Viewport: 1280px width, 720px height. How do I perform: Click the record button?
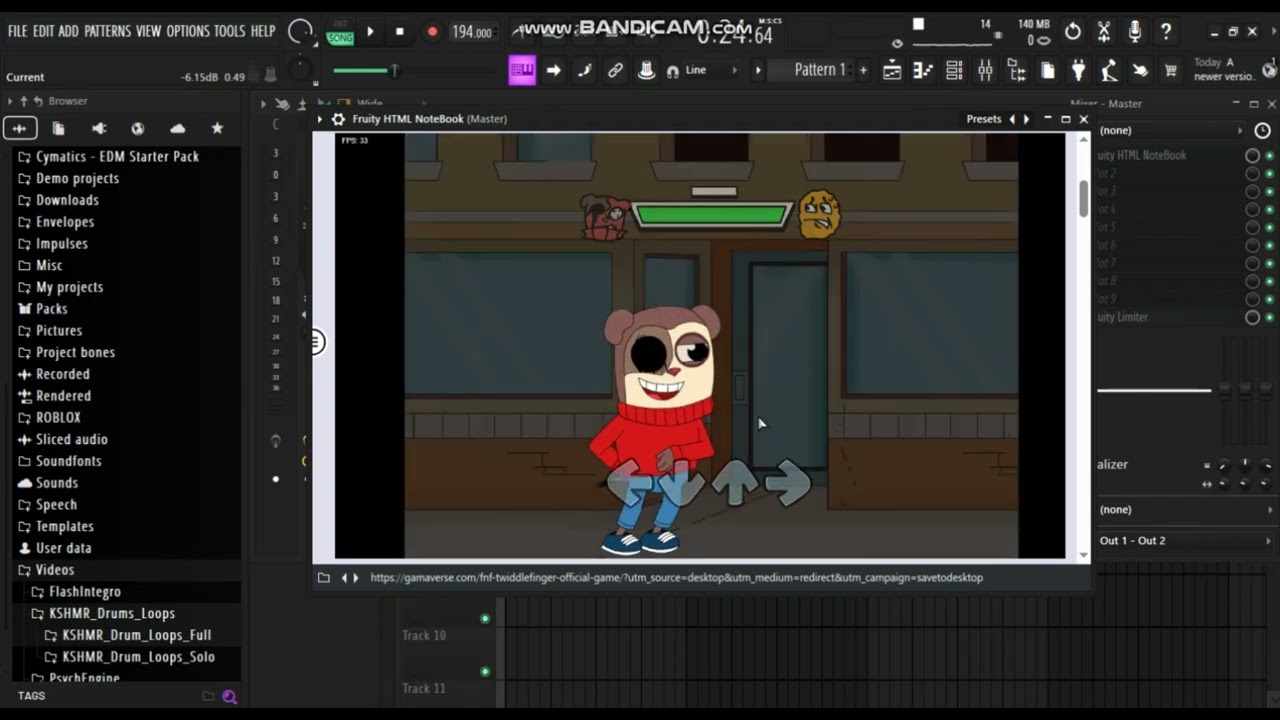click(x=432, y=32)
